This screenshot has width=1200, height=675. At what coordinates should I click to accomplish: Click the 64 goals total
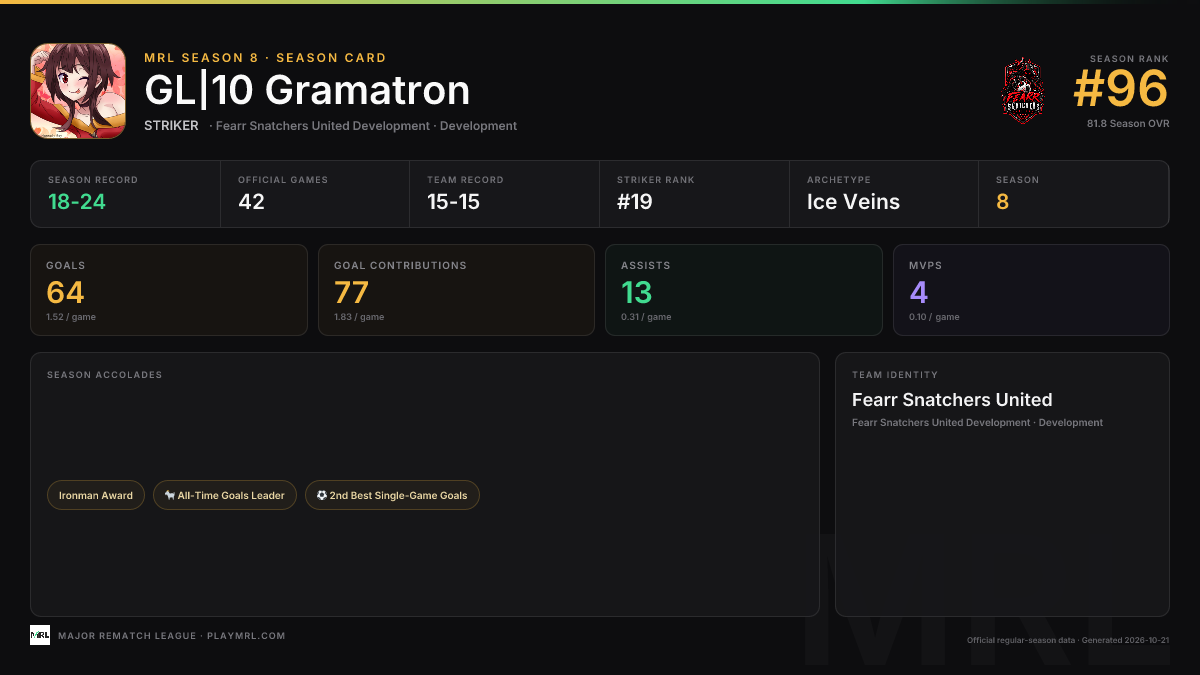(65, 292)
